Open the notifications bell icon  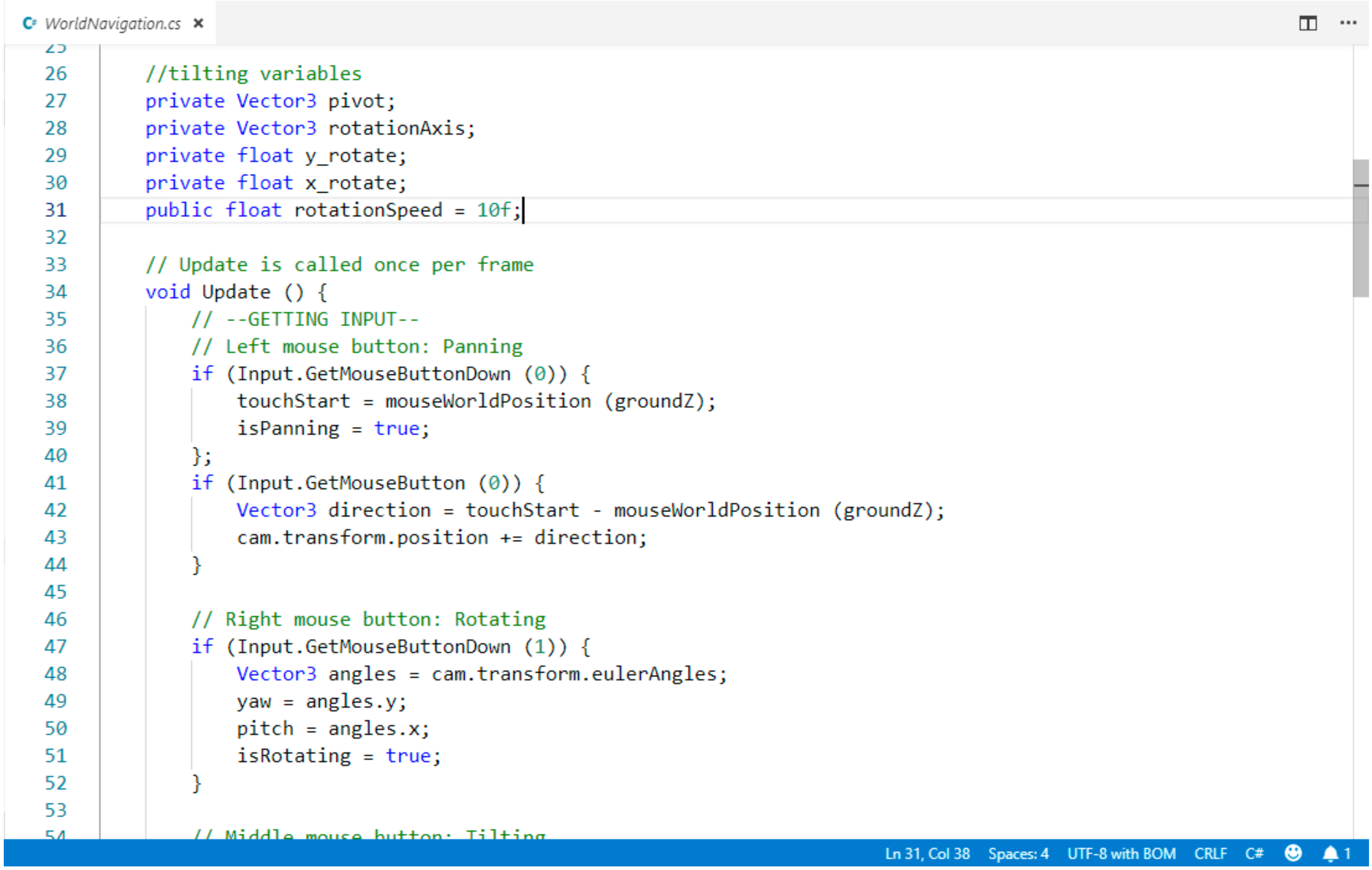click(x=1331, y=853)
